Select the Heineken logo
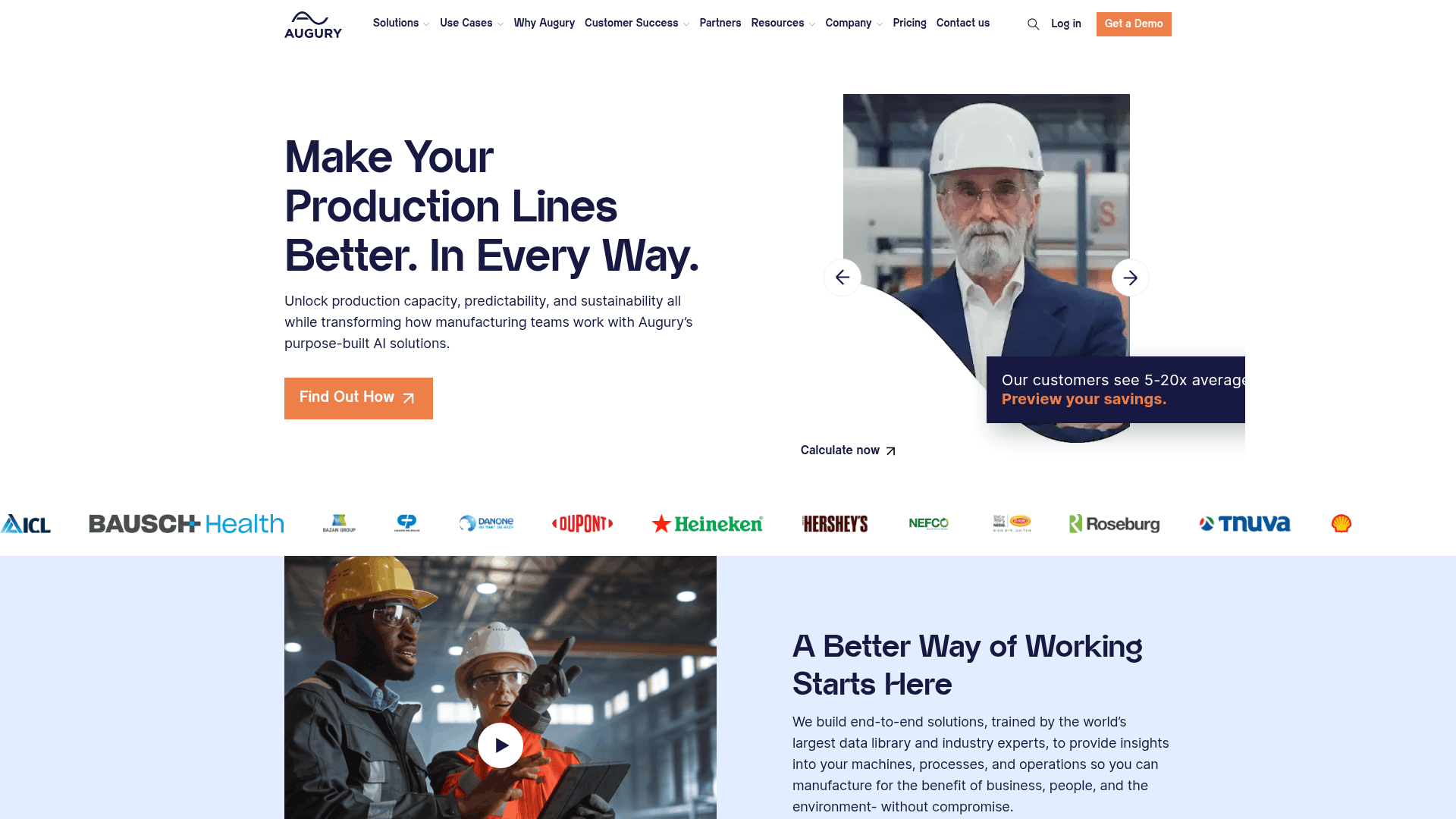 [x=707, y=523]
